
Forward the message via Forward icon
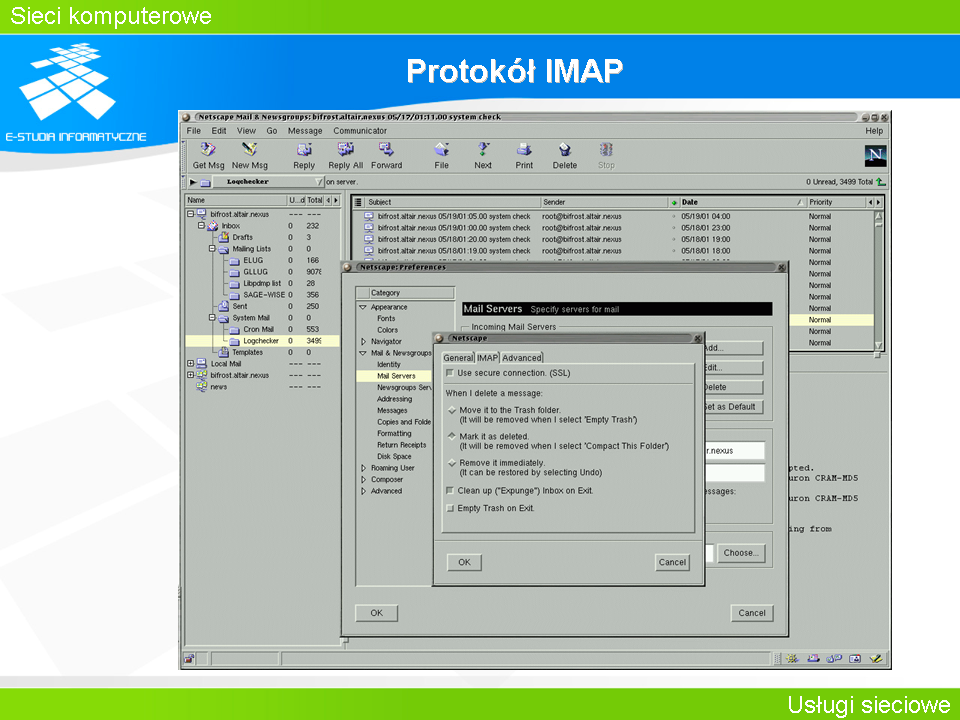pyautogui.click(x=386, y=150)
